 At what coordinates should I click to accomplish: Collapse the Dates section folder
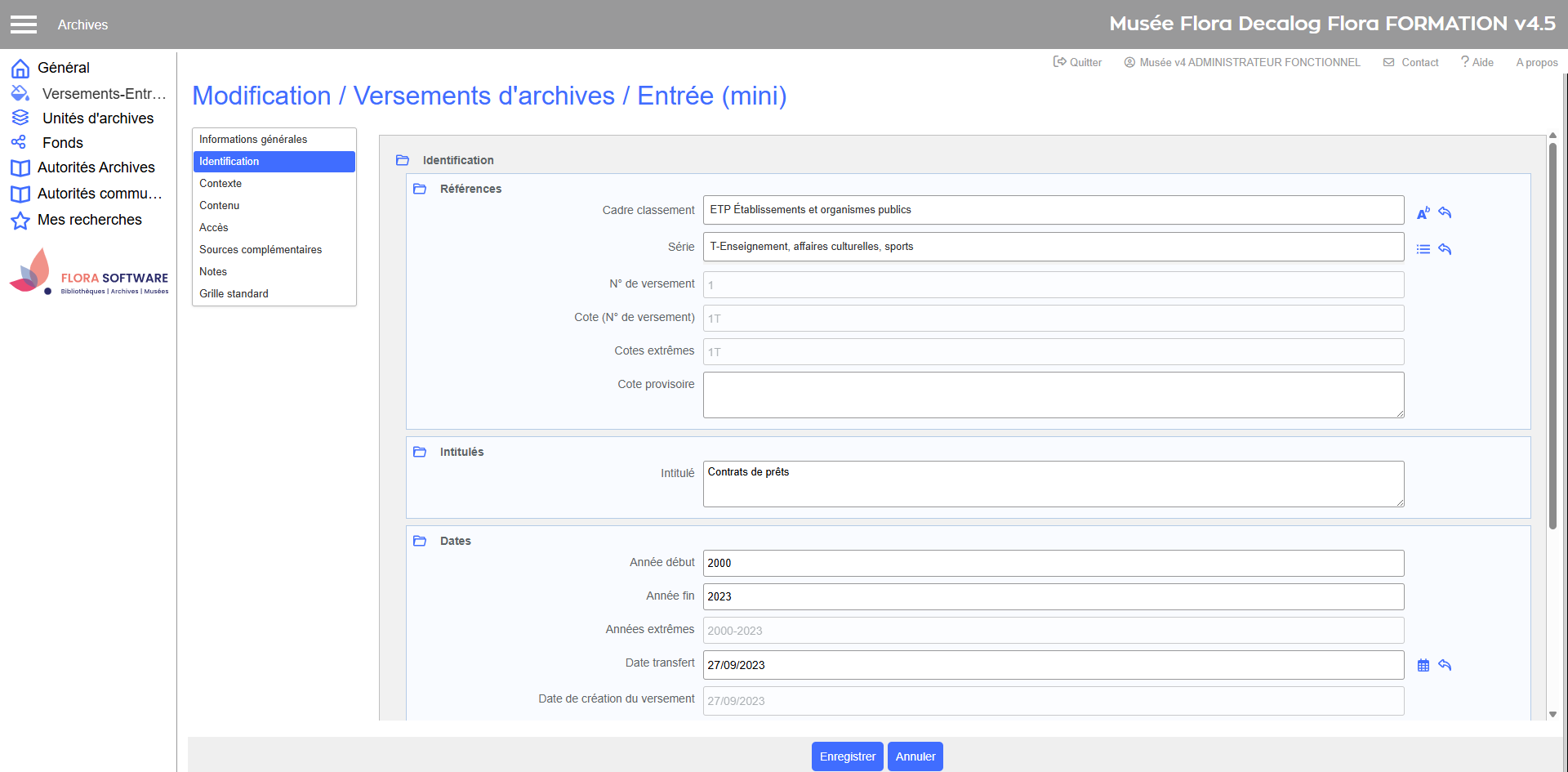click(420, 541)
